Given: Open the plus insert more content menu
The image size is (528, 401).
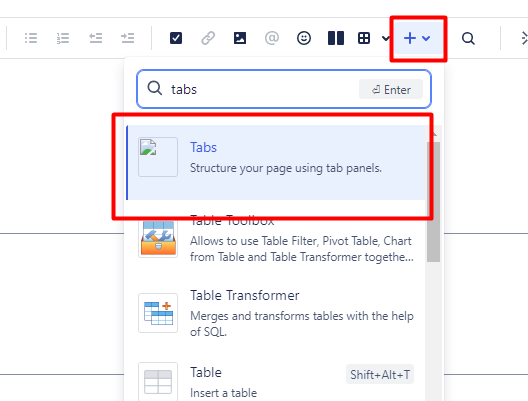Looking at the screenshot, I should click(418, 38).
